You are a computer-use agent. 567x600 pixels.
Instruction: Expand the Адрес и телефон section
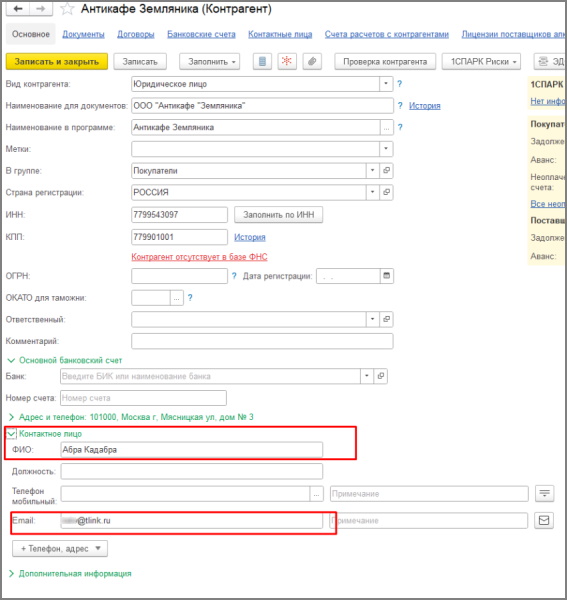pos(11,417)
